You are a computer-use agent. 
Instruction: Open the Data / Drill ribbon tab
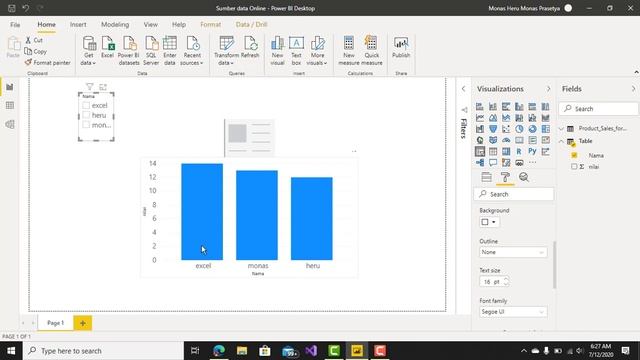[x=251, y=24]
